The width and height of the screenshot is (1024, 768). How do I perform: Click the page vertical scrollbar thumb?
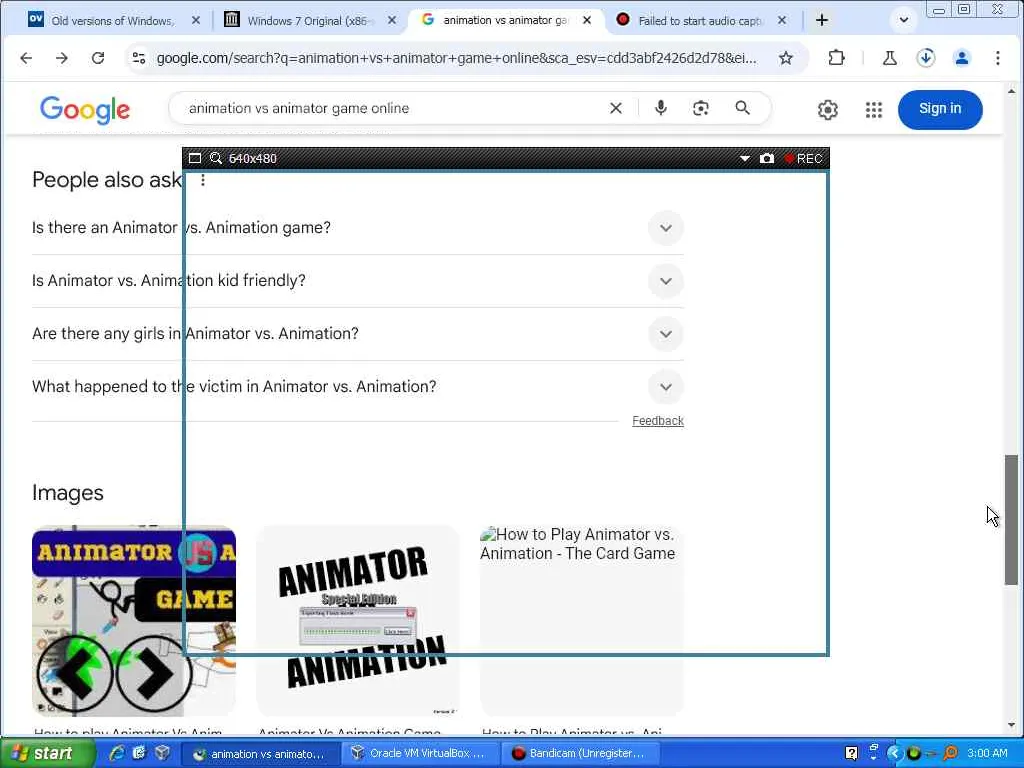[1011, 520]
